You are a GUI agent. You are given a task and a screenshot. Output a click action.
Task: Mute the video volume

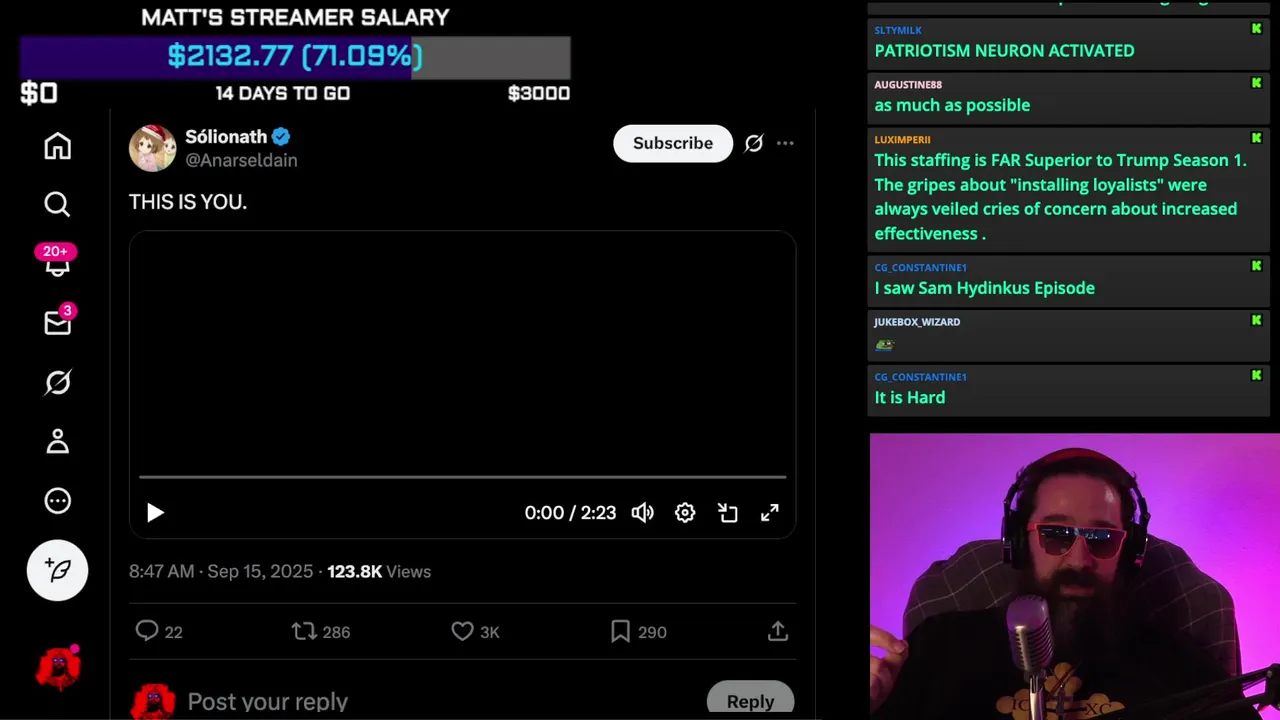pos(642,513)
